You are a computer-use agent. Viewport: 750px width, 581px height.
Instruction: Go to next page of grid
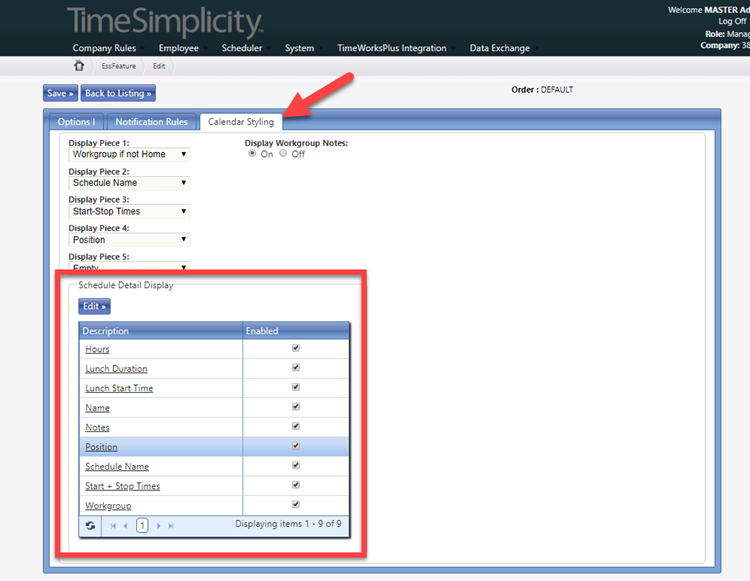coord(158,525)
